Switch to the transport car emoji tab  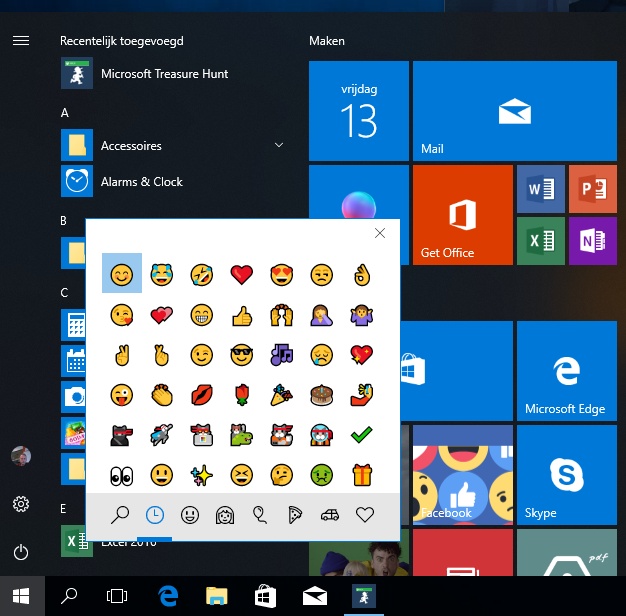coord(330,515)
